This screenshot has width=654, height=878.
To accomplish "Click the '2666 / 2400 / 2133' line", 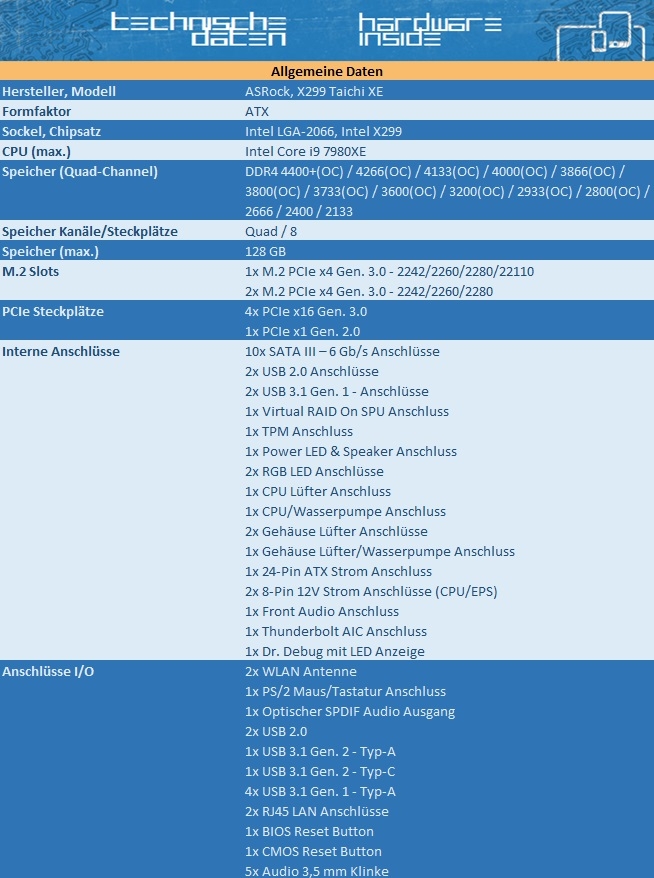I will click(x=299, y=212).
